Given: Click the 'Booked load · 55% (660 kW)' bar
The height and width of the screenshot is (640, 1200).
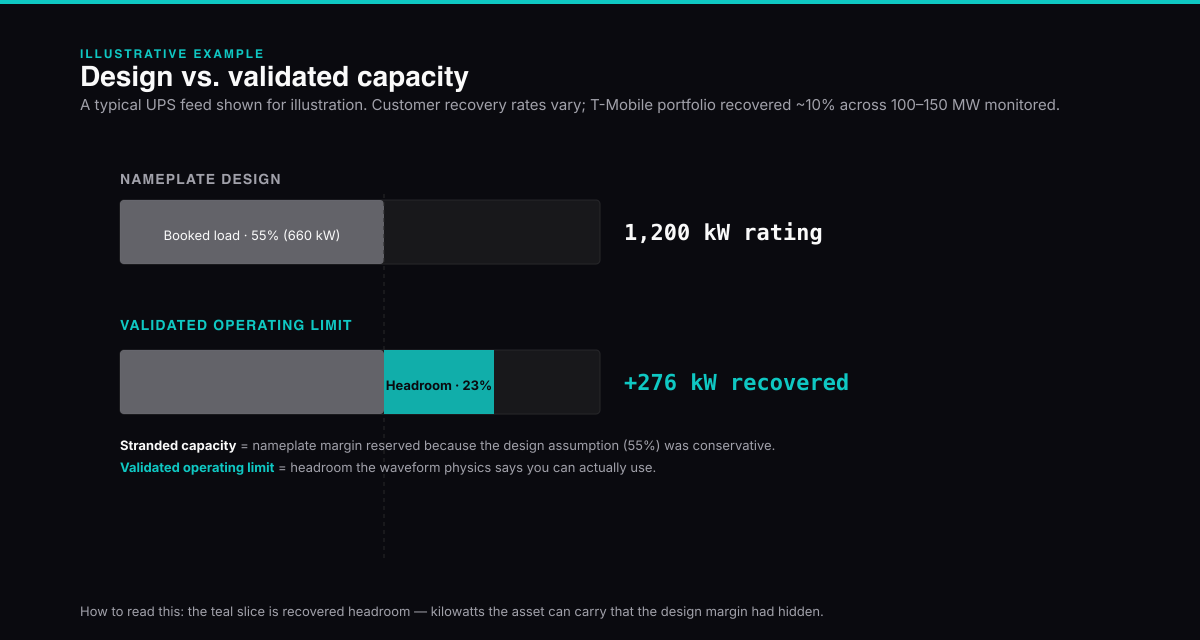Looking at the screenshot, I should 252,232.
